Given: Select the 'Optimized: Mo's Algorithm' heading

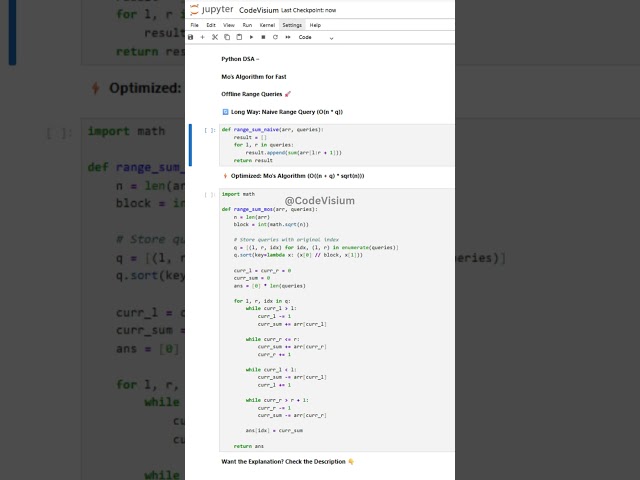Looking at the screenshot, I should point(293,176).
